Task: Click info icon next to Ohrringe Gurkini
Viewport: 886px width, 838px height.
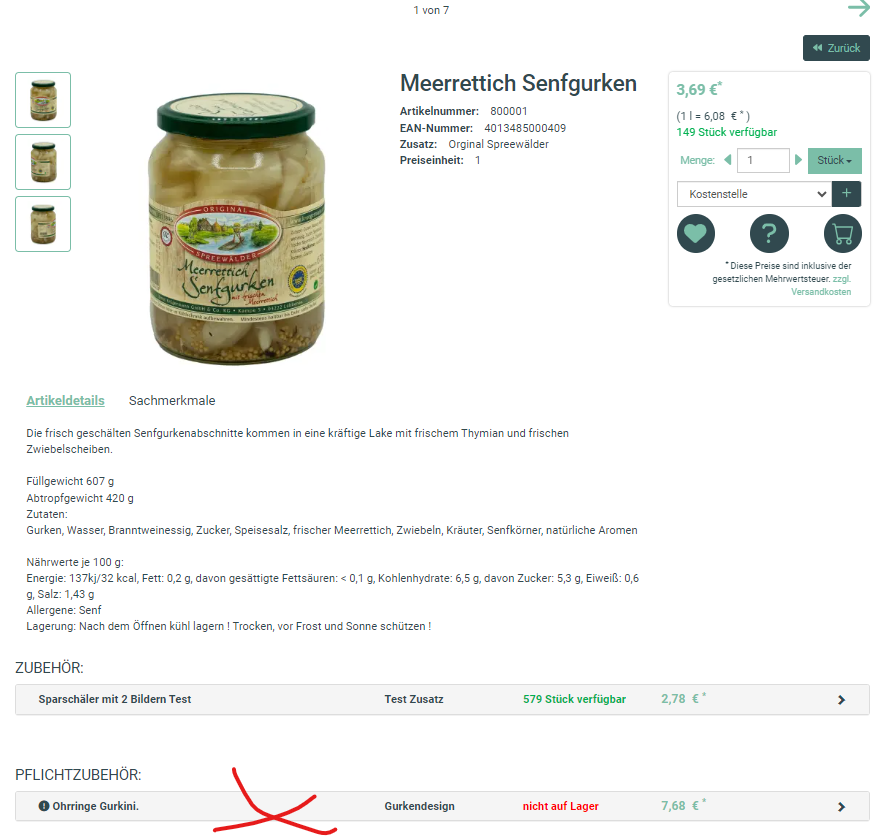Action: point(44,806)
